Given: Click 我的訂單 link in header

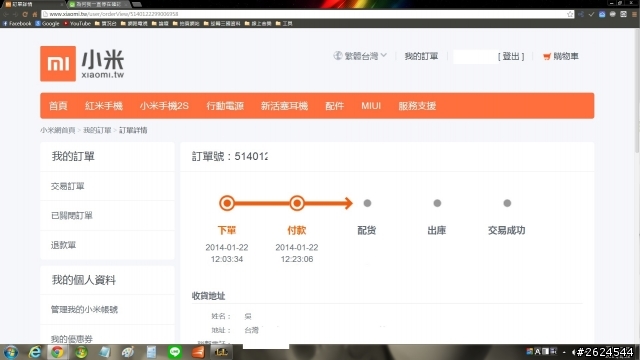Looking at the screenshot, I should (x=421, y=56).
